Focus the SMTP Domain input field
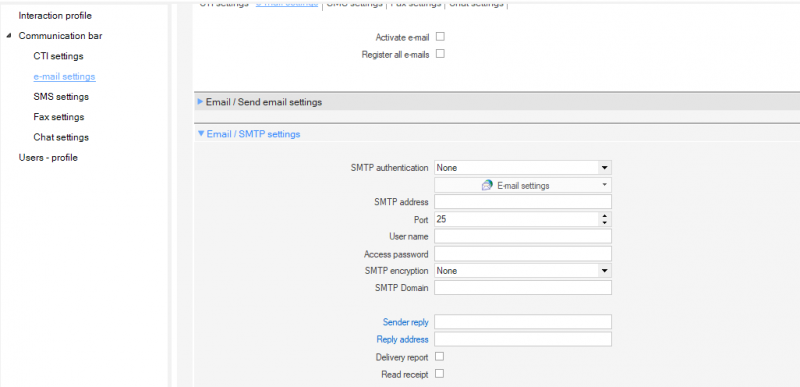 (522, 288)
